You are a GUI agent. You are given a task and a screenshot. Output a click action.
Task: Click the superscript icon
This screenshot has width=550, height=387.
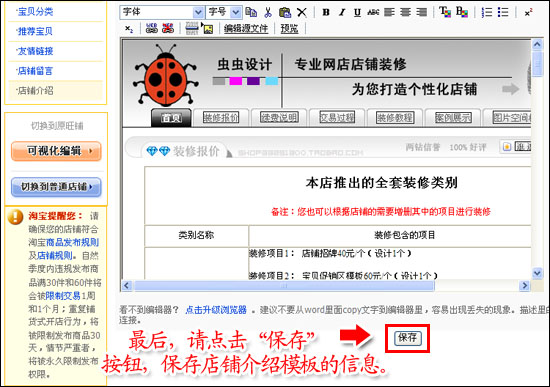coord(528,12)
